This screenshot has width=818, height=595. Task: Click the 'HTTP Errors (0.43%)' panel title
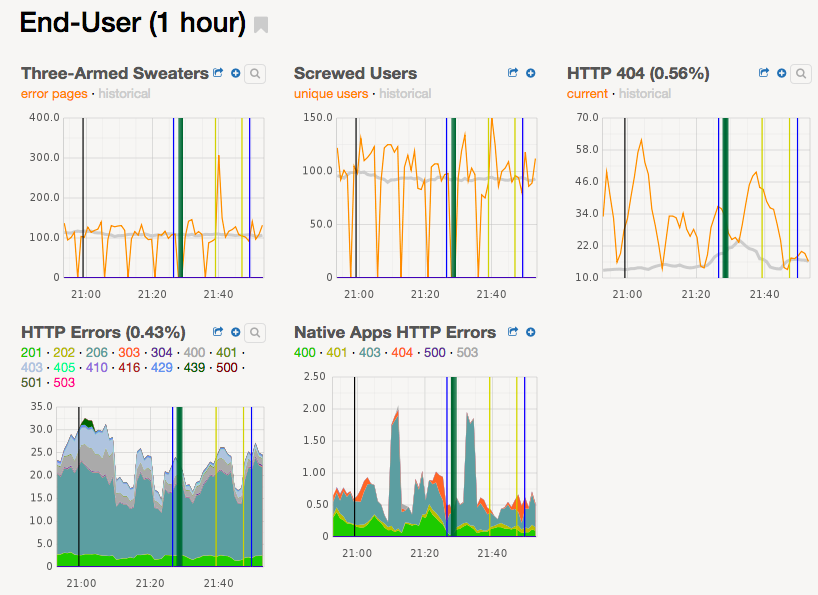click(x=103, y=332)
